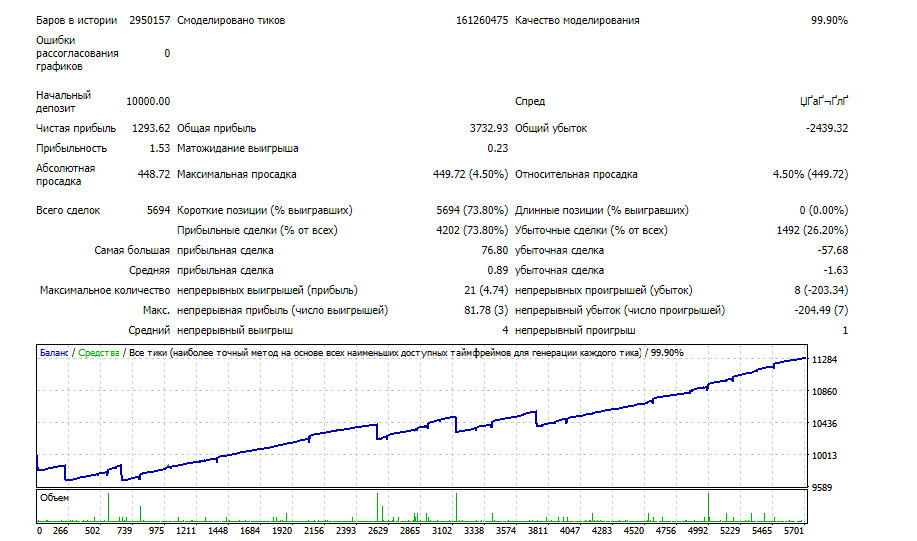This screenshot has height=541, width=917.
Task: Select the gross profit value 3732.93
Action: 489,128
